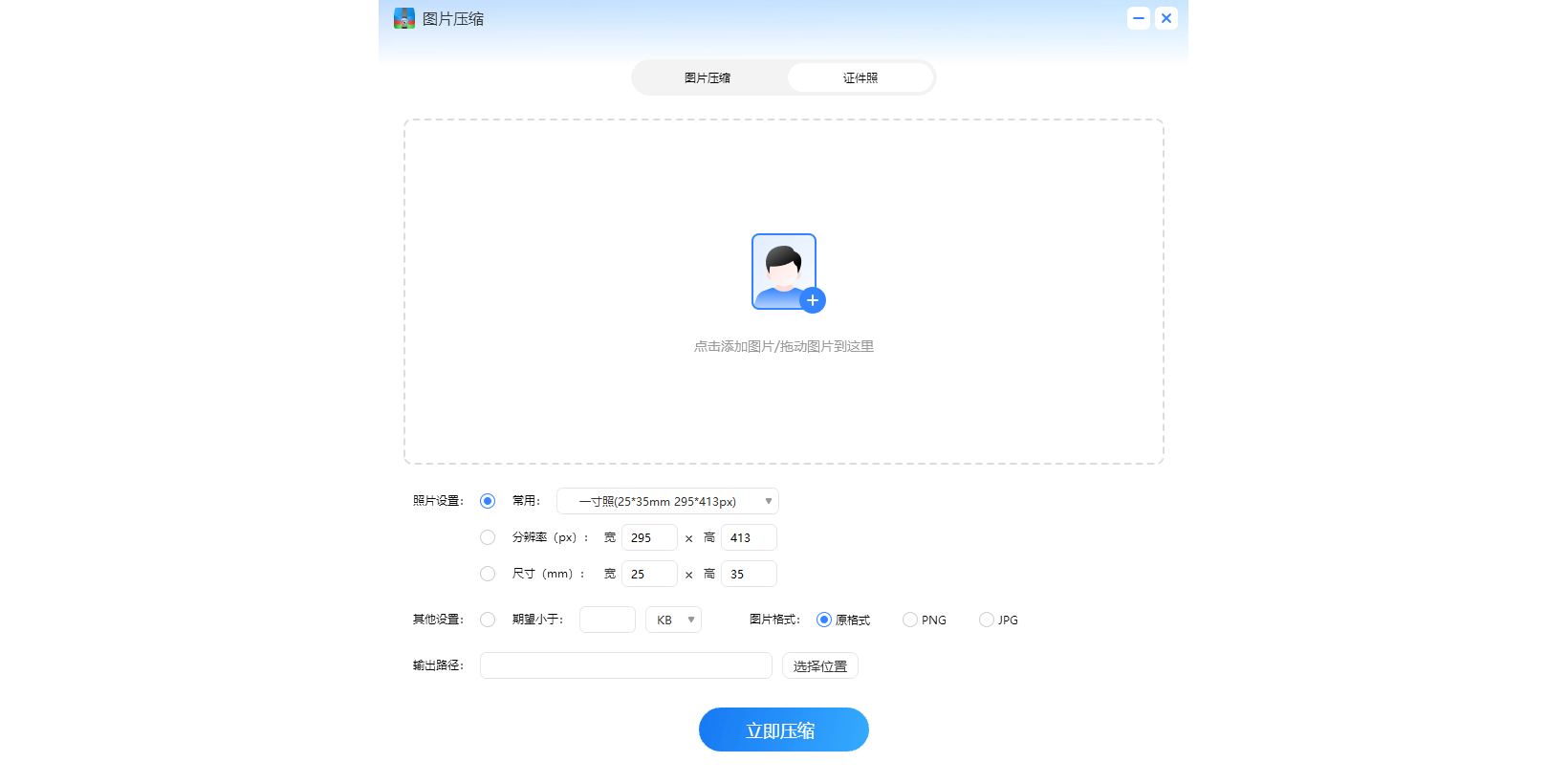Click the blue plus badge on portrait
Screen dimensions: 1568x784
pyautogui.click(x=813, y=300)
